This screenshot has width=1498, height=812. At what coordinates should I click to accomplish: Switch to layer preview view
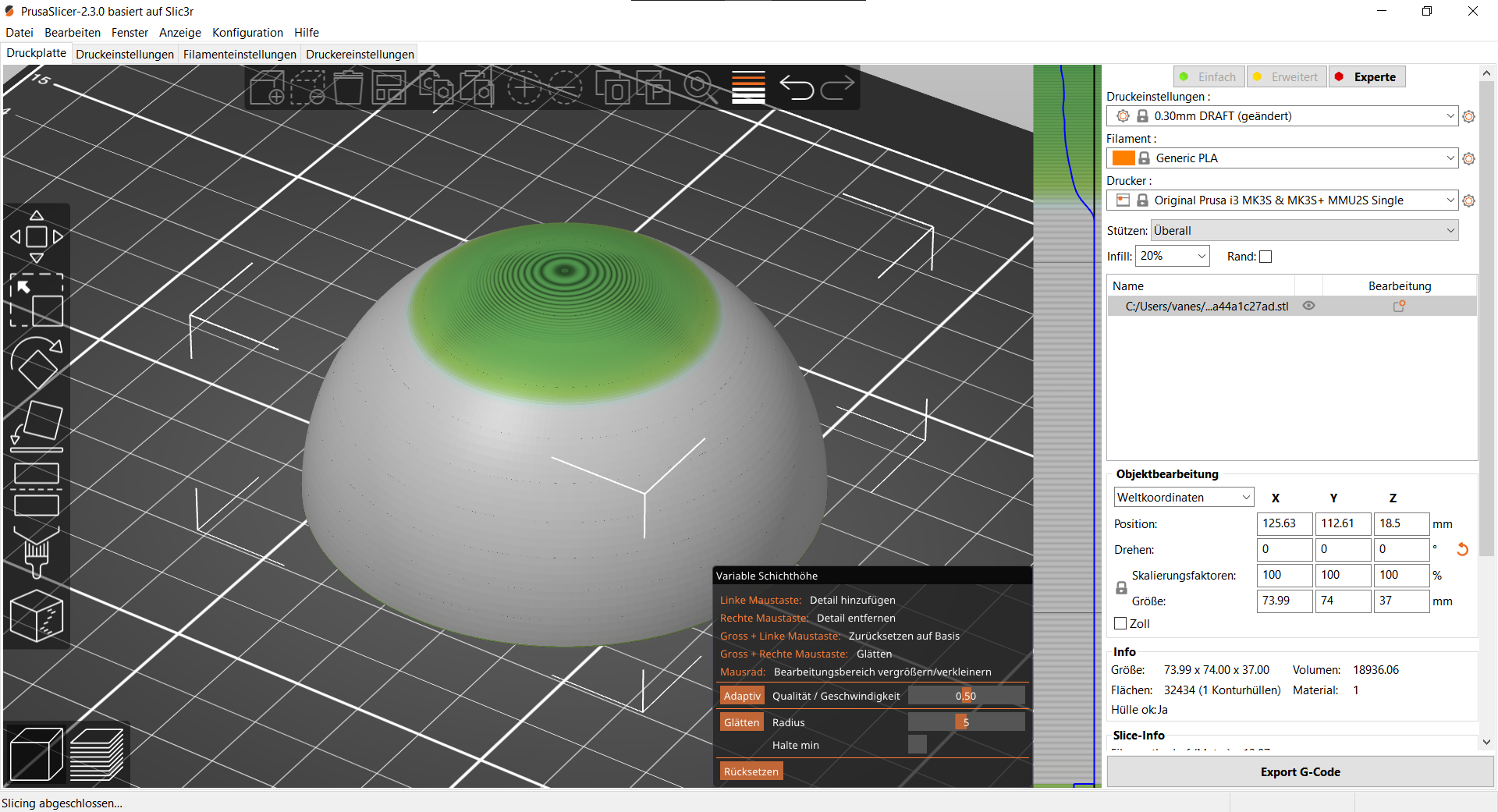tap(97, 753)
